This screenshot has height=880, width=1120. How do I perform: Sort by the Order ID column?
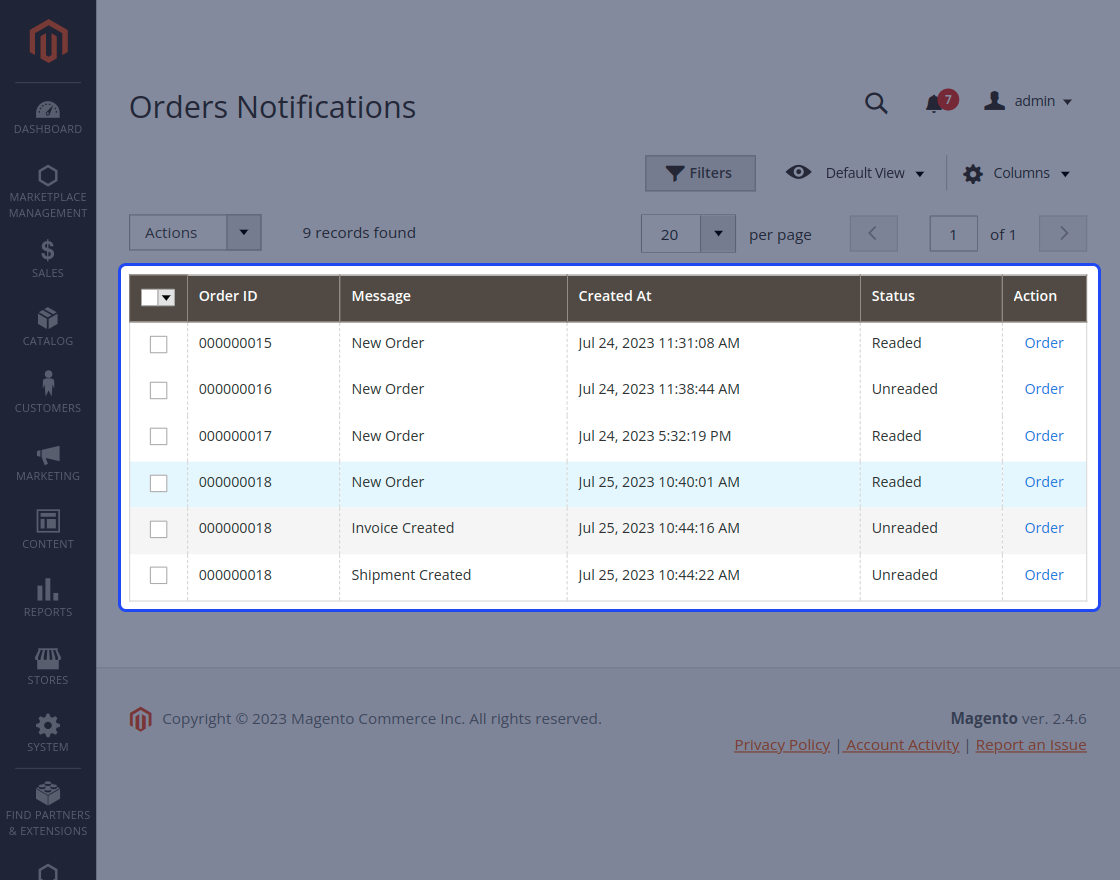coord(263,296)
